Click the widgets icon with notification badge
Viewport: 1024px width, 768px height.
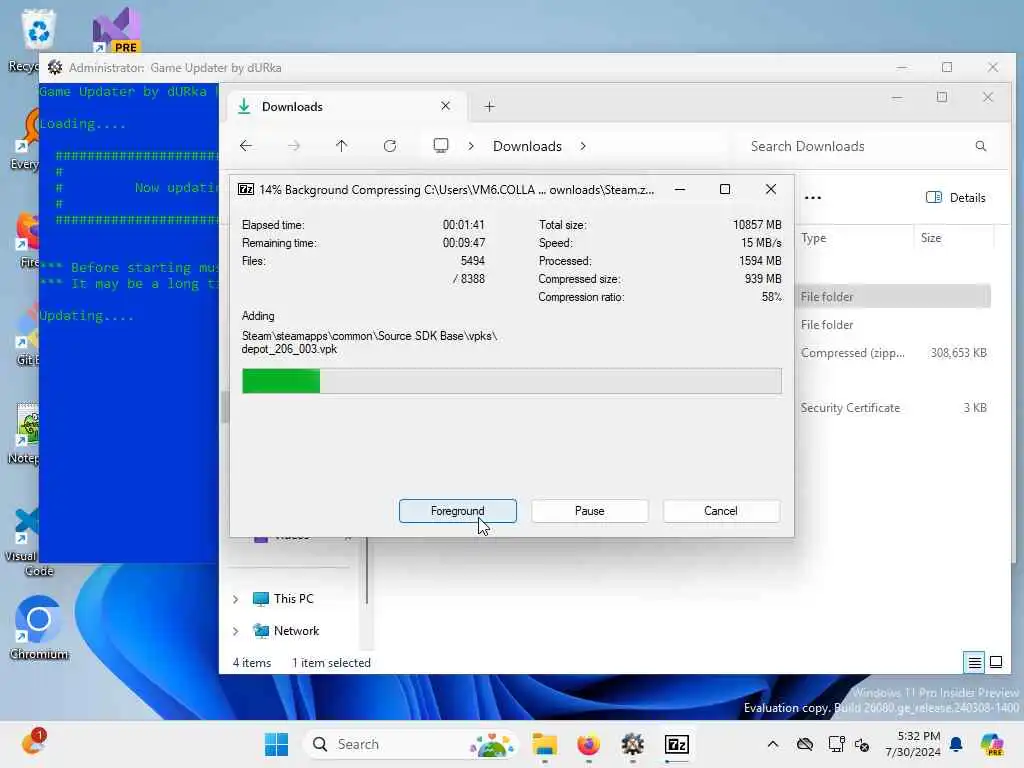tap(33, 743)
